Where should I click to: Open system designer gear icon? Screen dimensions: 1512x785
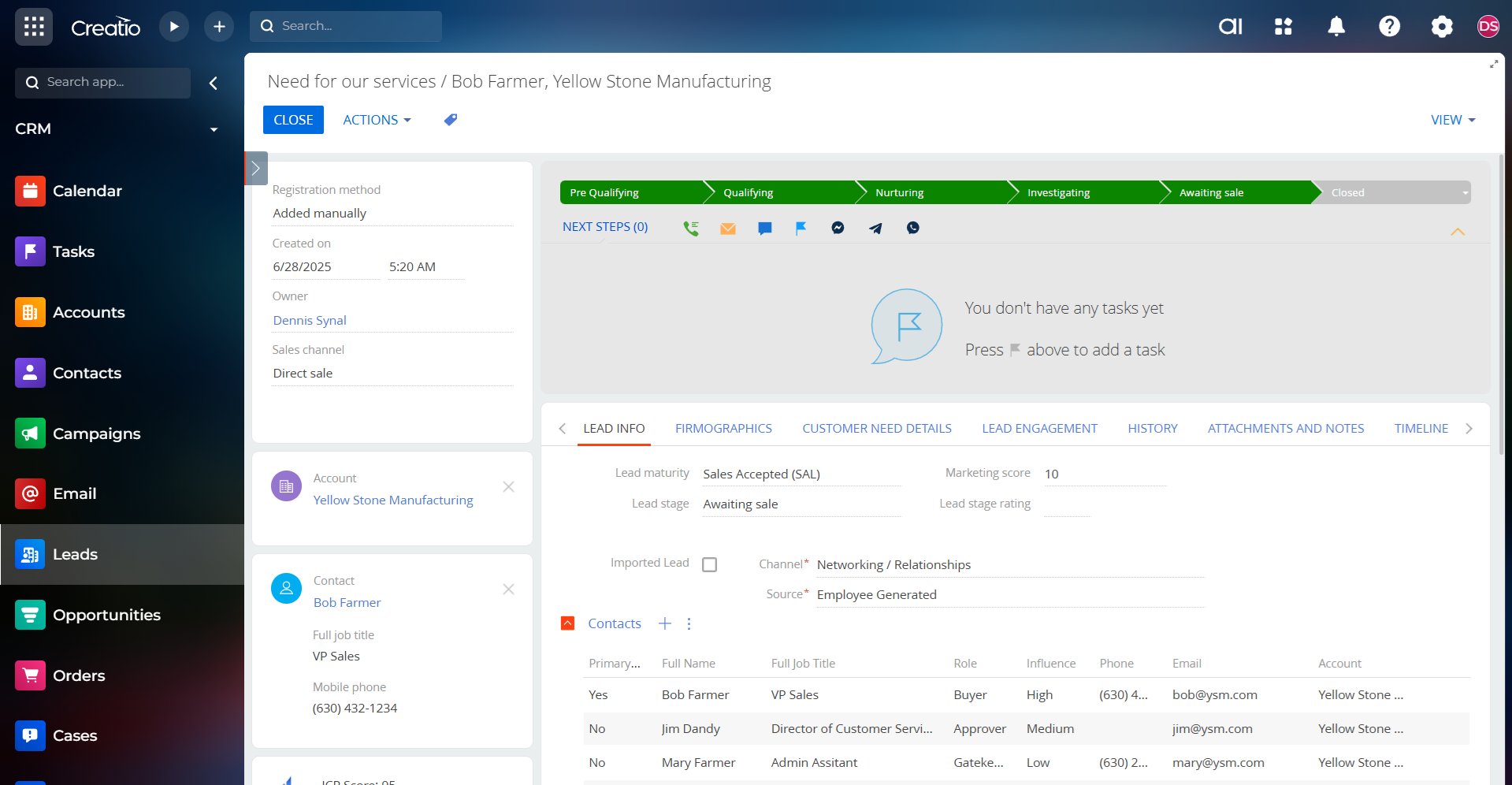click(x=1441, y=27)
